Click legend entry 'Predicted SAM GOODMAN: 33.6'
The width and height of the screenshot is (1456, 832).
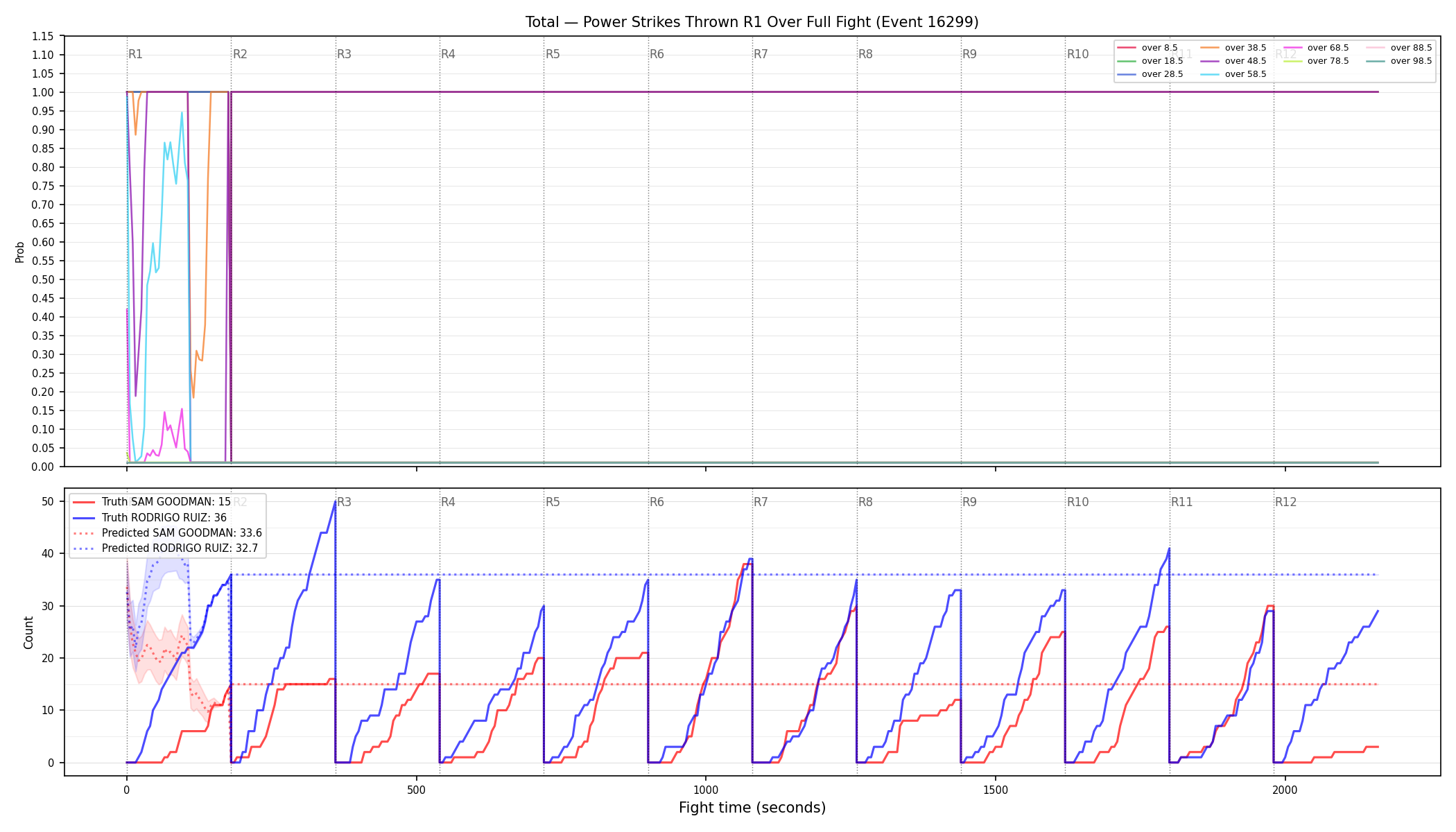tap(168, 533)
